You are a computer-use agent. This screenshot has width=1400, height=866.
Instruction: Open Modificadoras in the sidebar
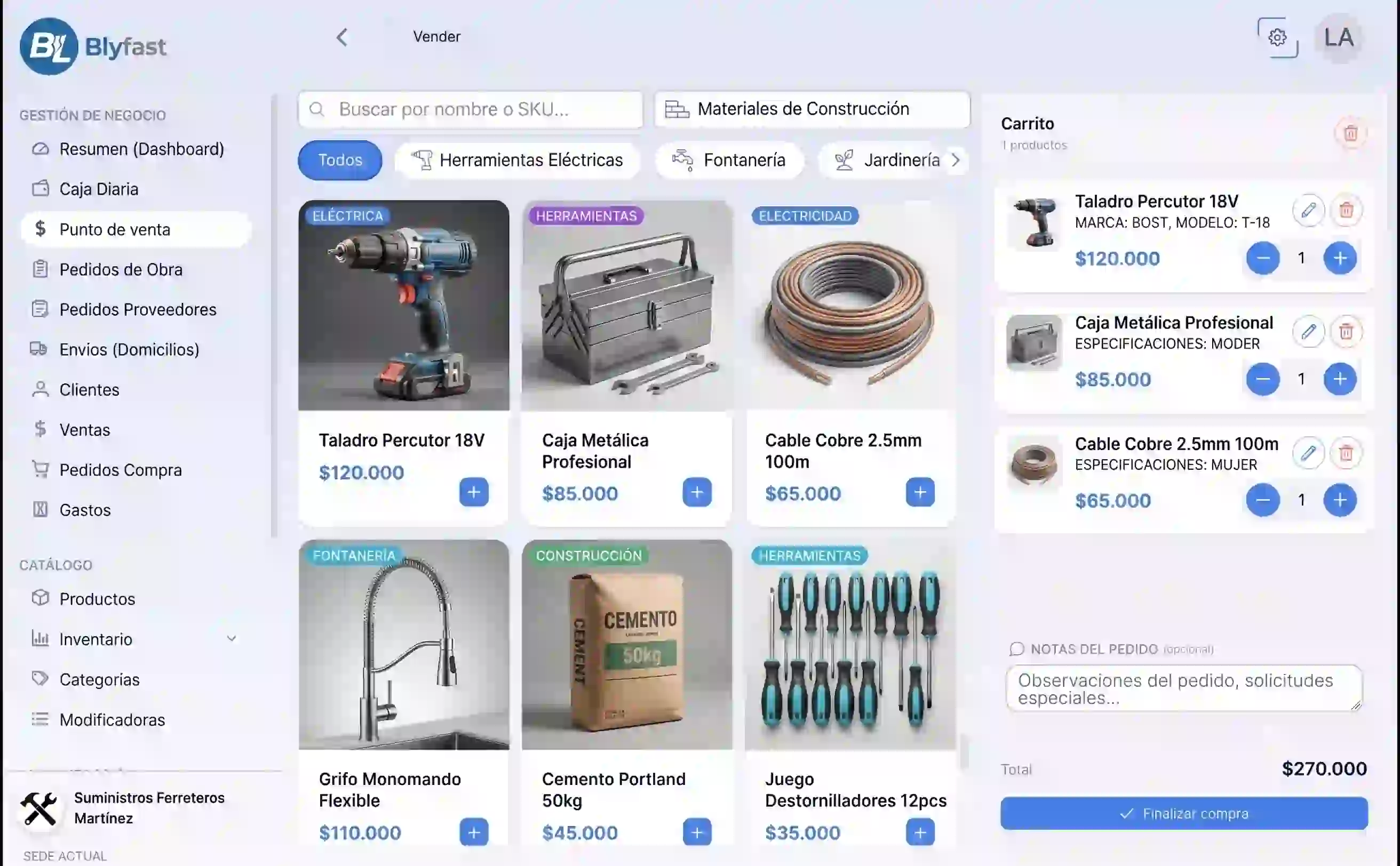click(x=137, y=719)
